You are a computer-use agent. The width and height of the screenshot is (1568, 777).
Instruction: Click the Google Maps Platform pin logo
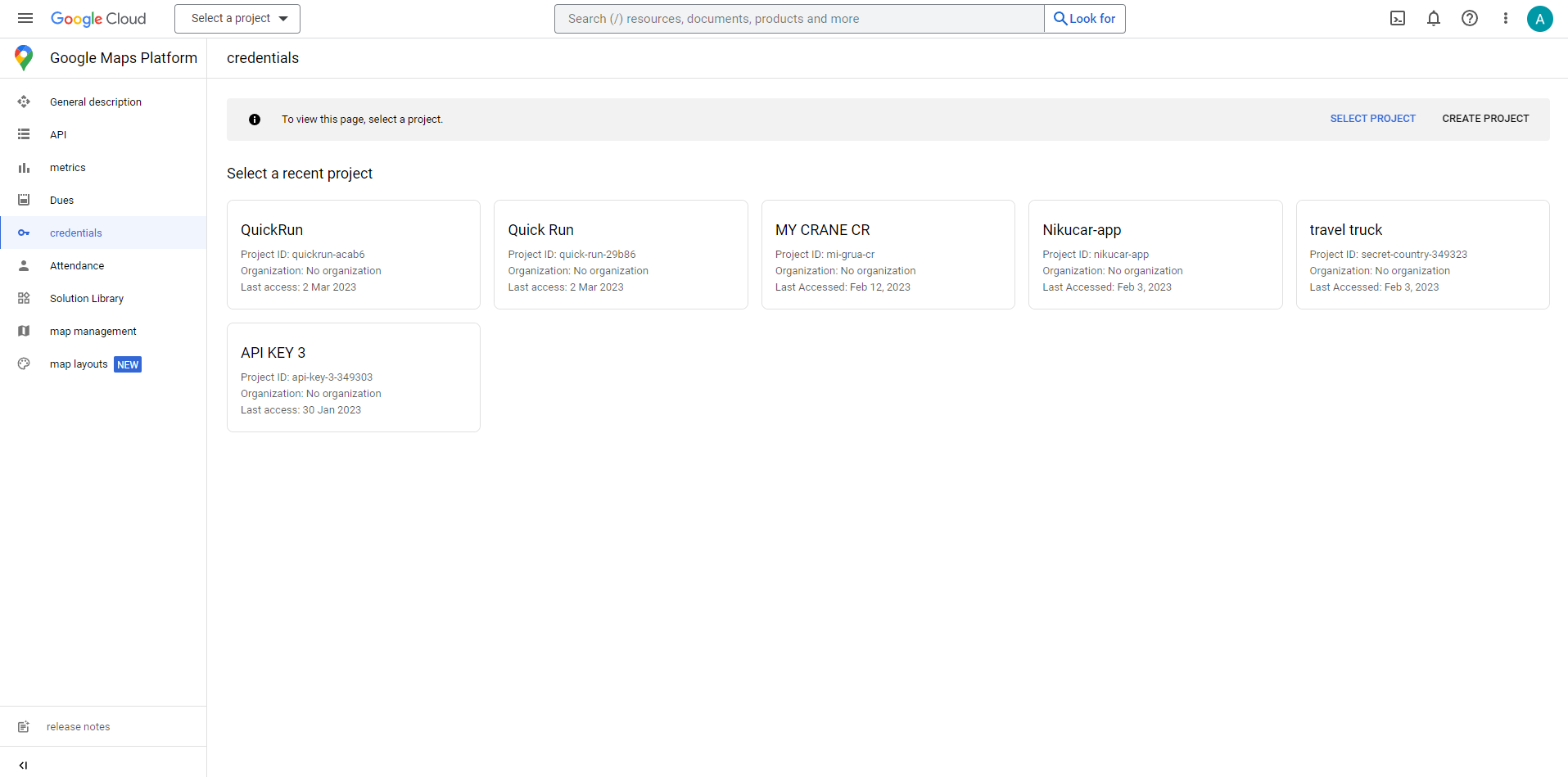coord(24,58)
